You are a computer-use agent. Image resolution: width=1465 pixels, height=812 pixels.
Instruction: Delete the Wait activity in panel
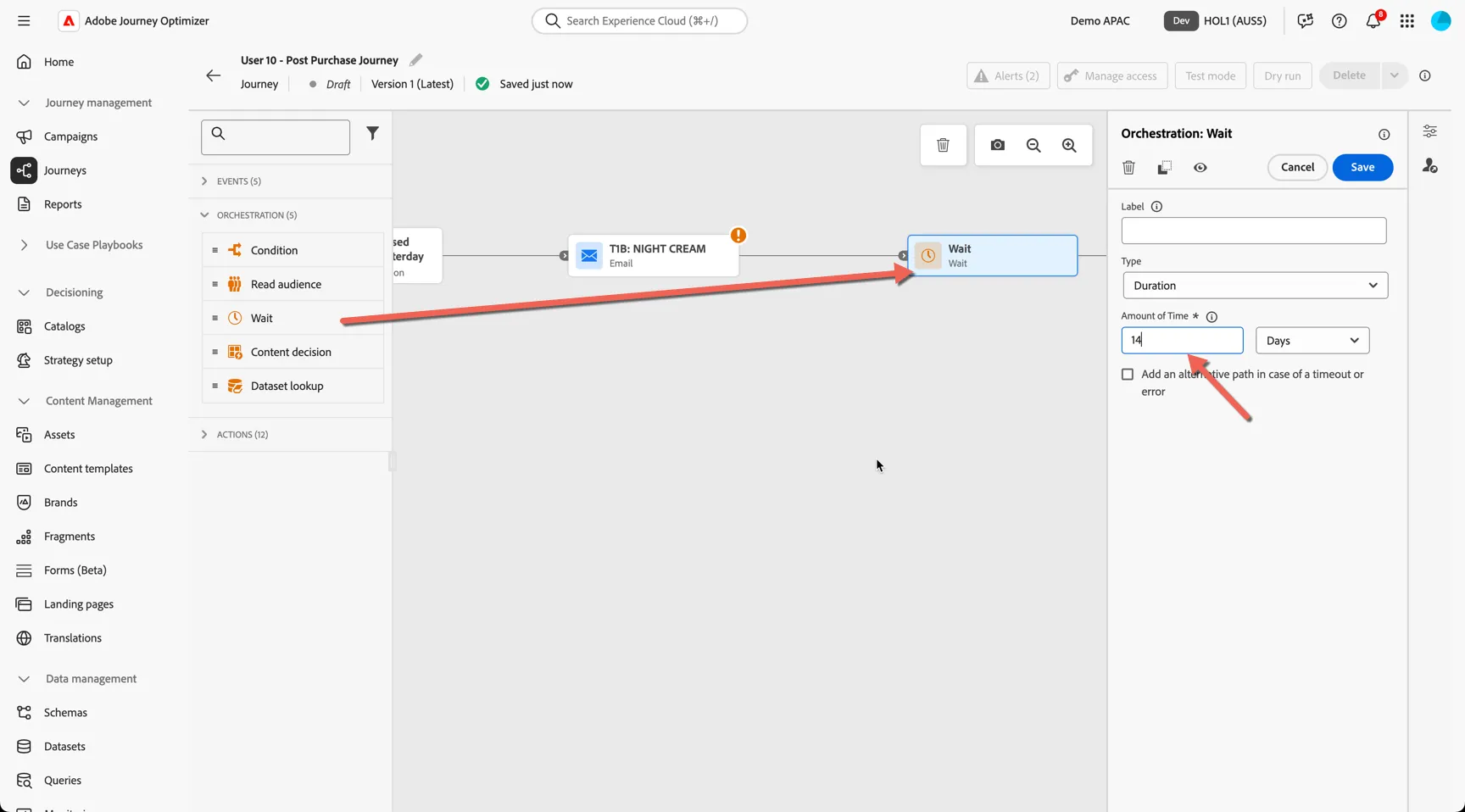tap(1128, 168)
